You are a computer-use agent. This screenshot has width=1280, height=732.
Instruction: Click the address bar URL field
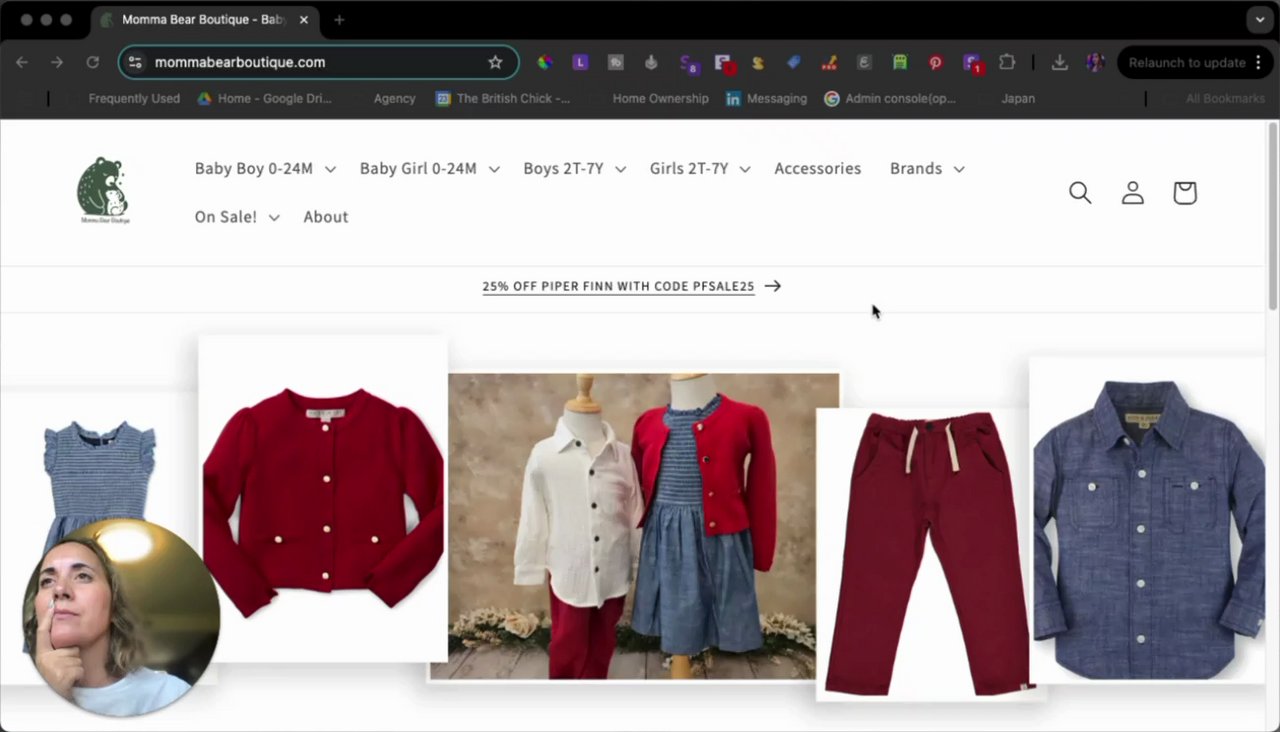pos(318,62)
